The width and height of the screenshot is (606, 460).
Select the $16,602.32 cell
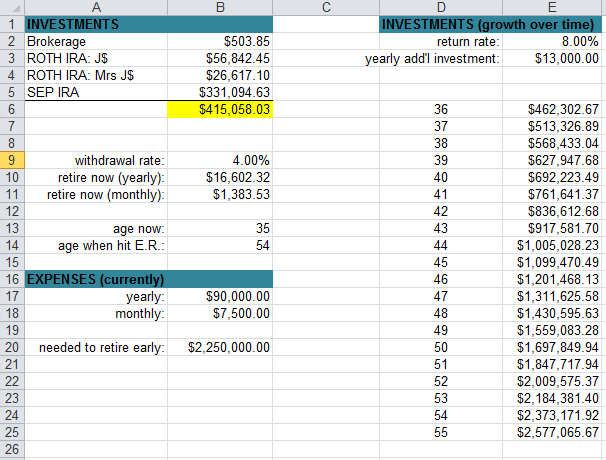220,177
